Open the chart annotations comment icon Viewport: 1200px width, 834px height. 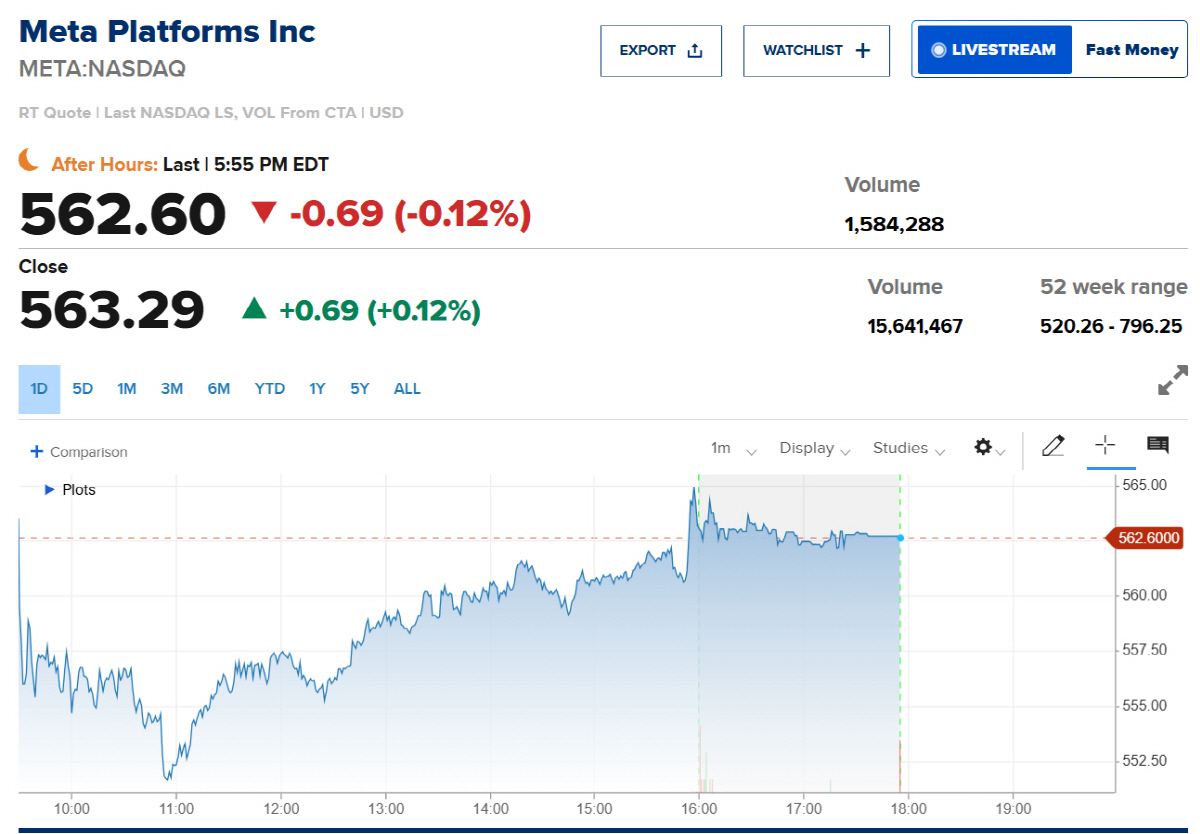click(x=1158, y=446)
